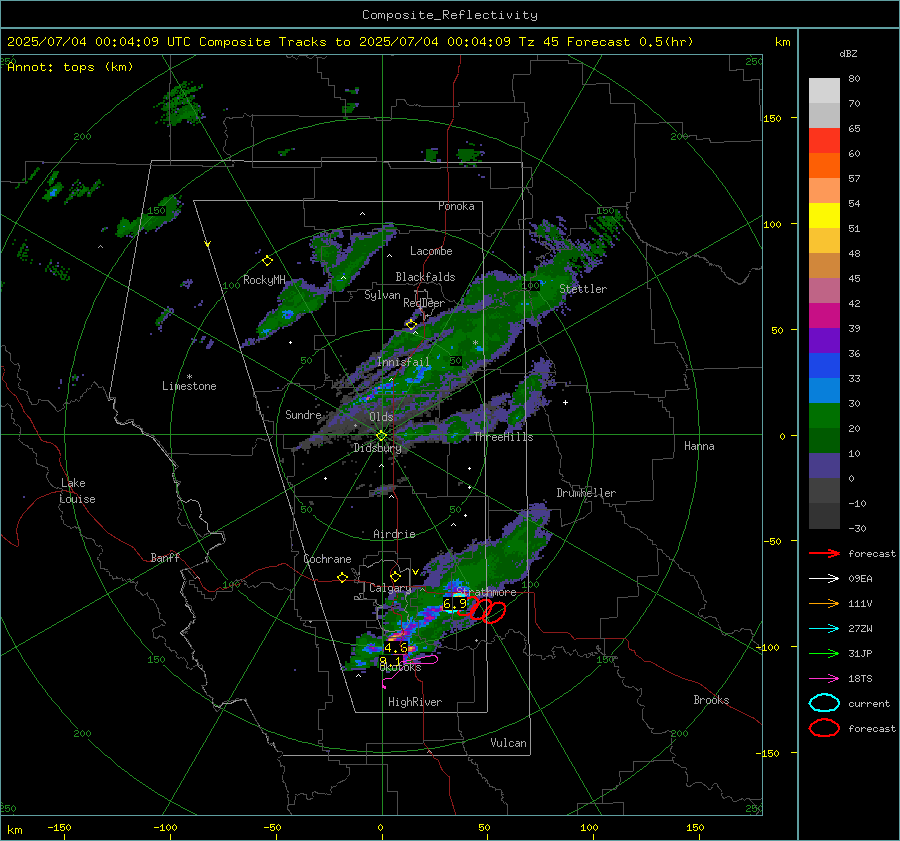
Task: Pick the 0-10 dBZ indigo swatch
Action: [824, 466]
